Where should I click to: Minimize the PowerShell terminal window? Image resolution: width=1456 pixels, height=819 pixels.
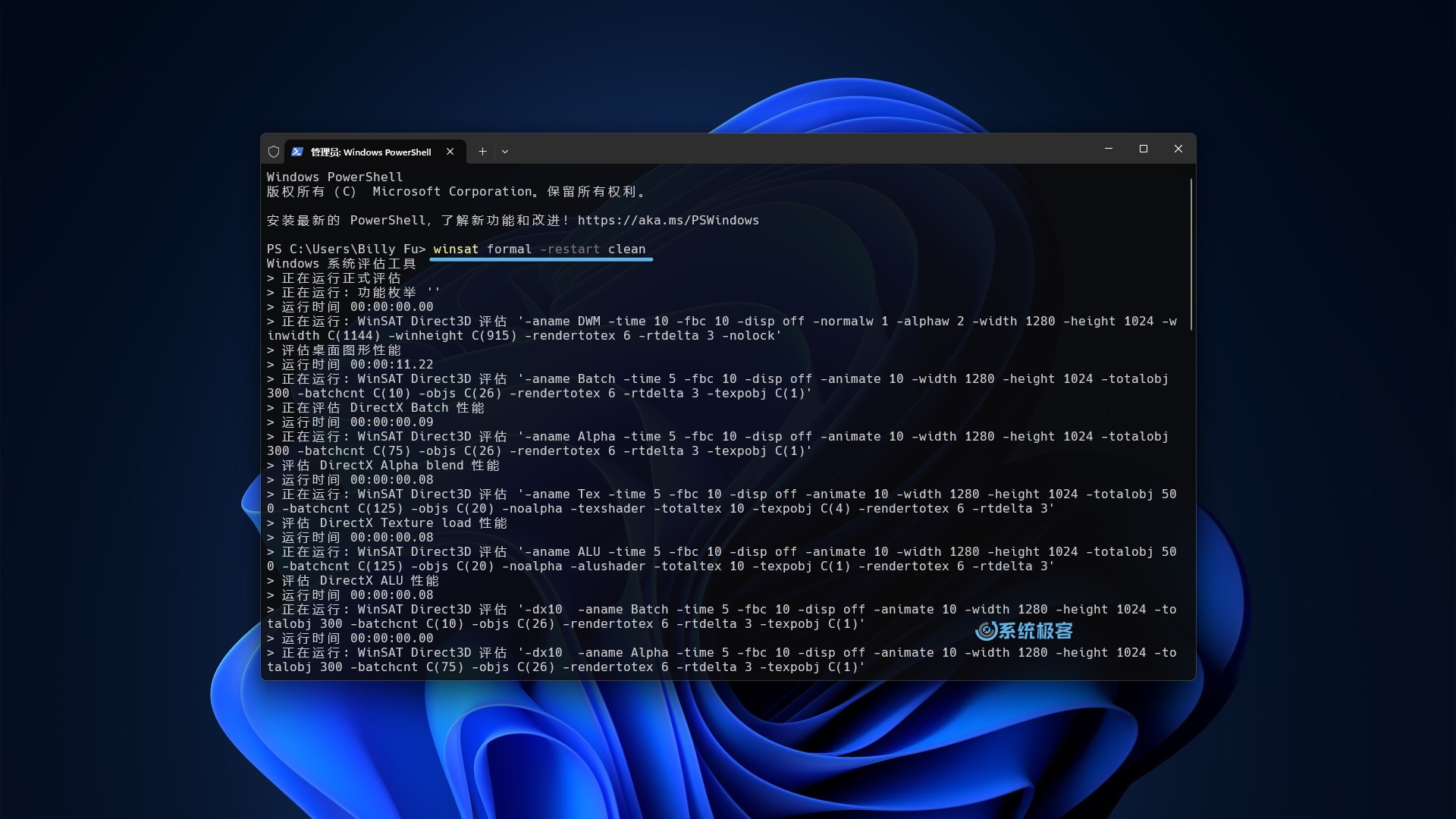point(1109,149)
